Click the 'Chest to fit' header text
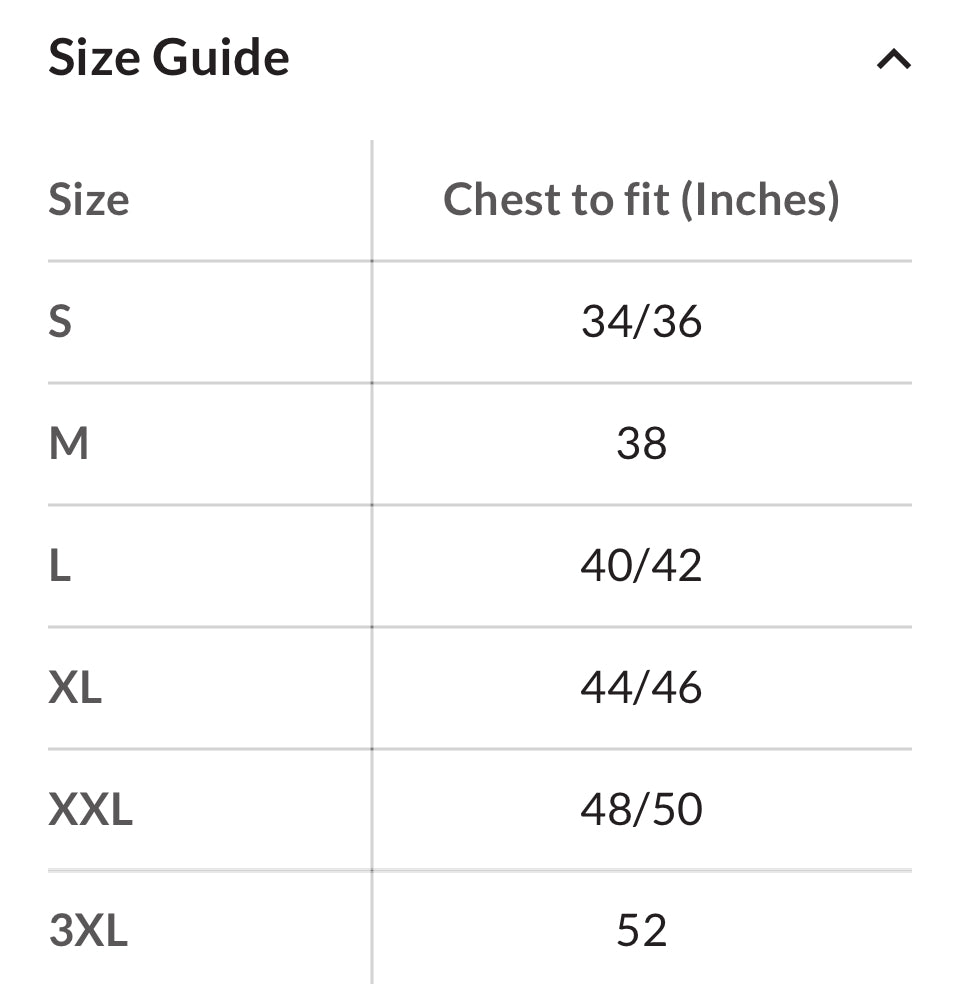This screenshot has height=984, width=960. tap(556, 199)
